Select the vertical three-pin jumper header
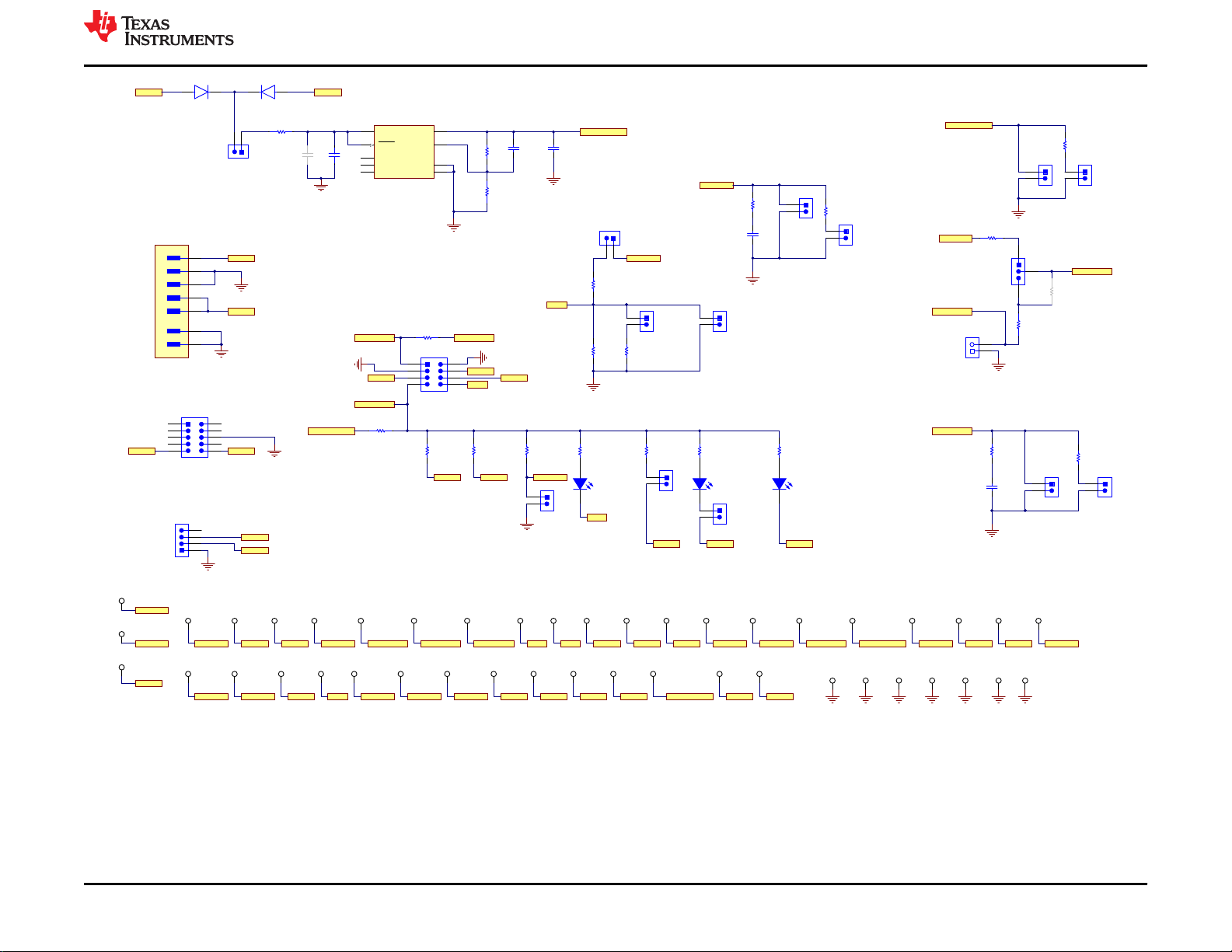The image size is (1232, 952). [1018, 271]
